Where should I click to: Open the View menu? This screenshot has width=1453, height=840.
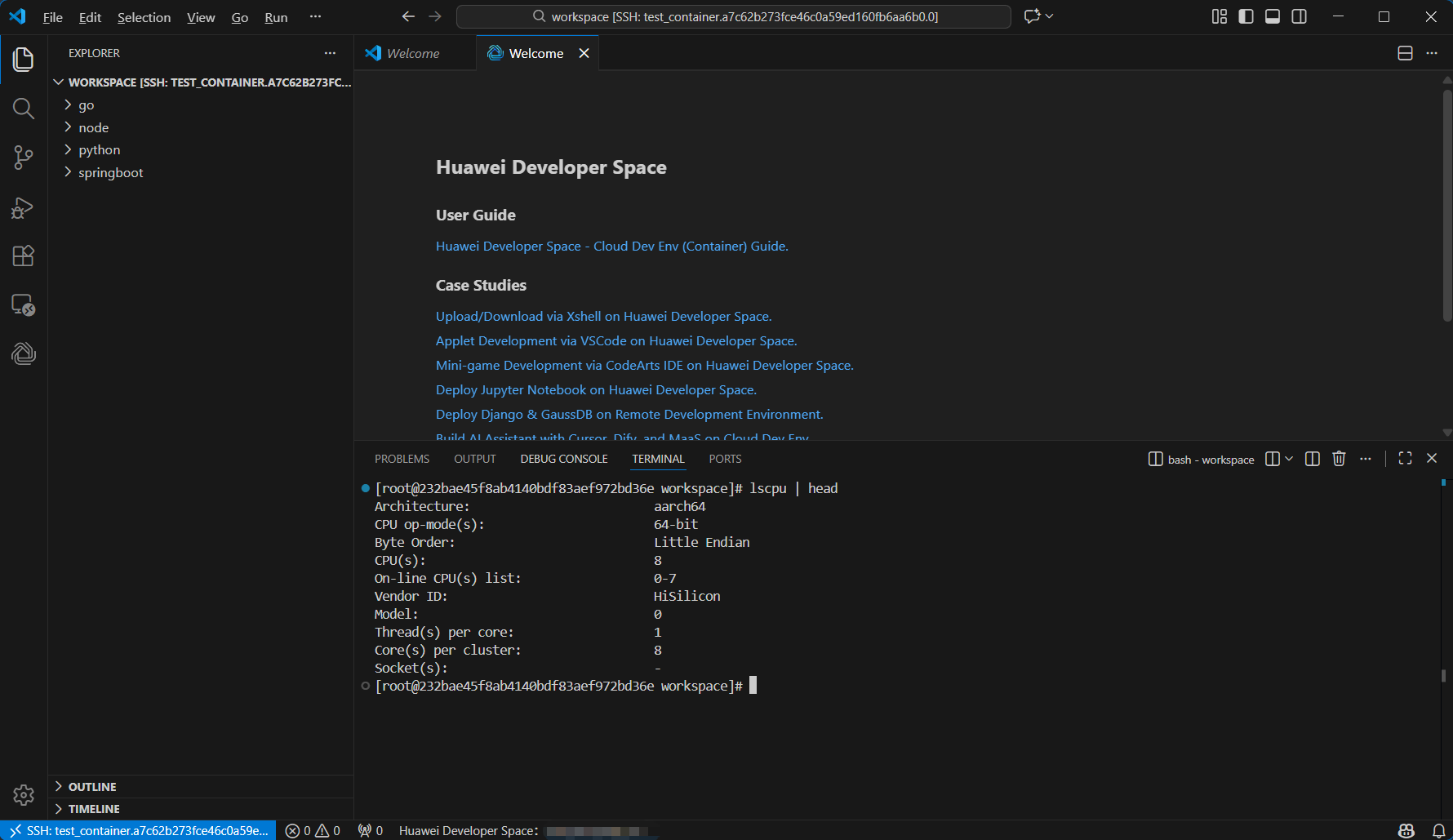(201, 17)
